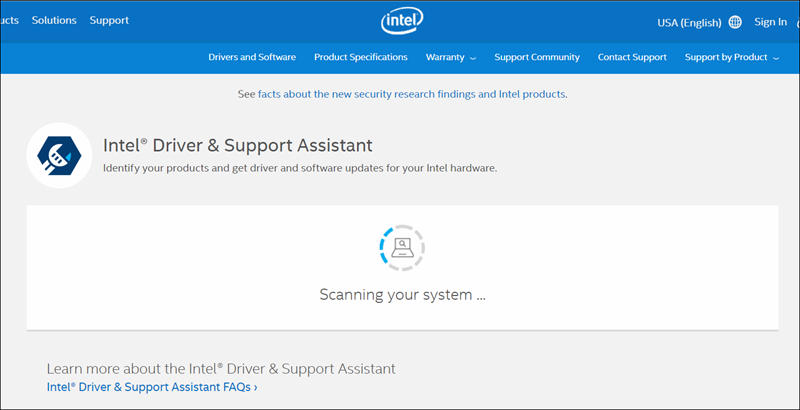Viewport: 800px width, 410px height.
Task: Open the Solutions menu
Action: (x=54, y=20)
